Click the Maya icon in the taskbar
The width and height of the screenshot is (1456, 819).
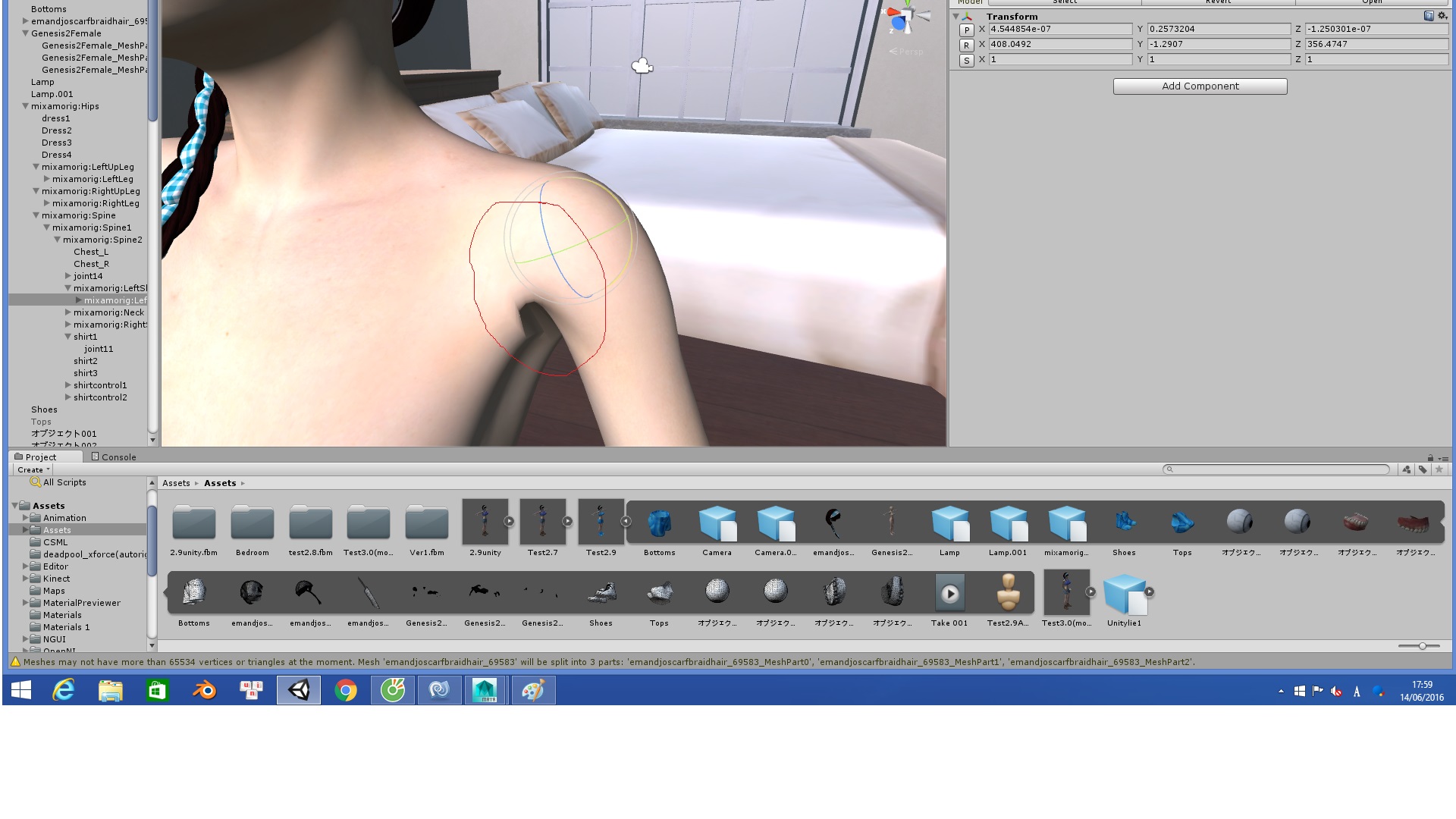point(485,690)
